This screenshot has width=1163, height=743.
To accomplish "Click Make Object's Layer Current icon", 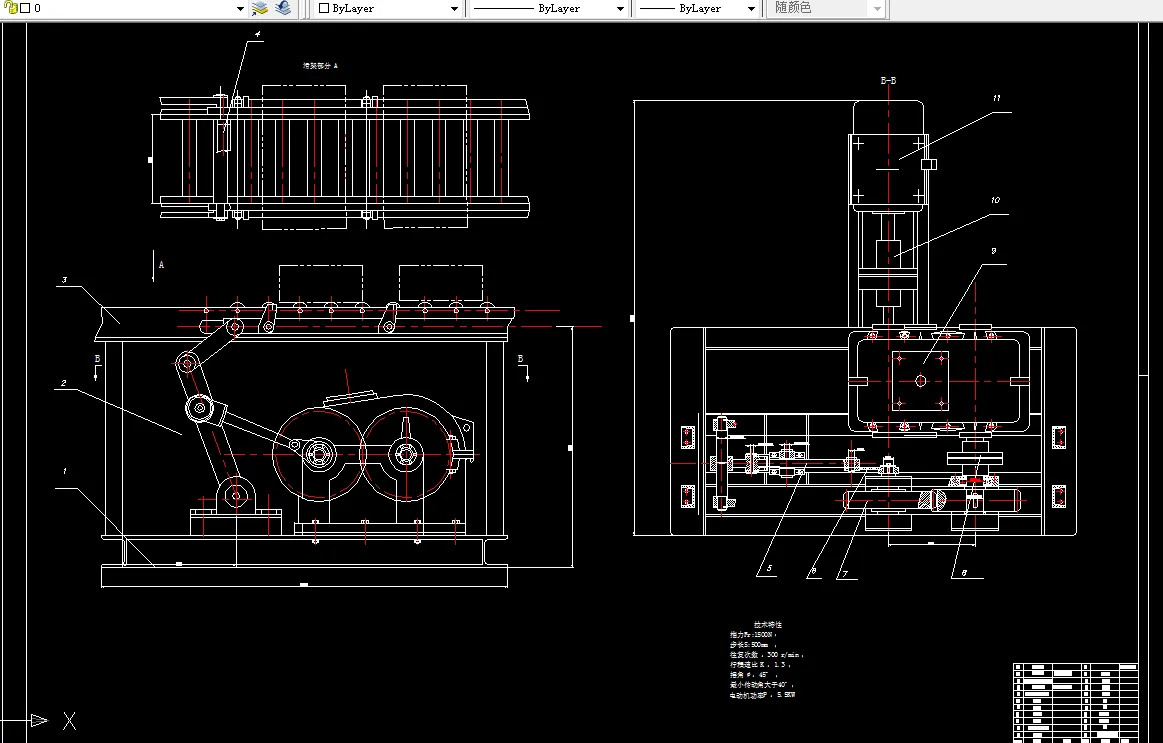I will click(260, 8).
